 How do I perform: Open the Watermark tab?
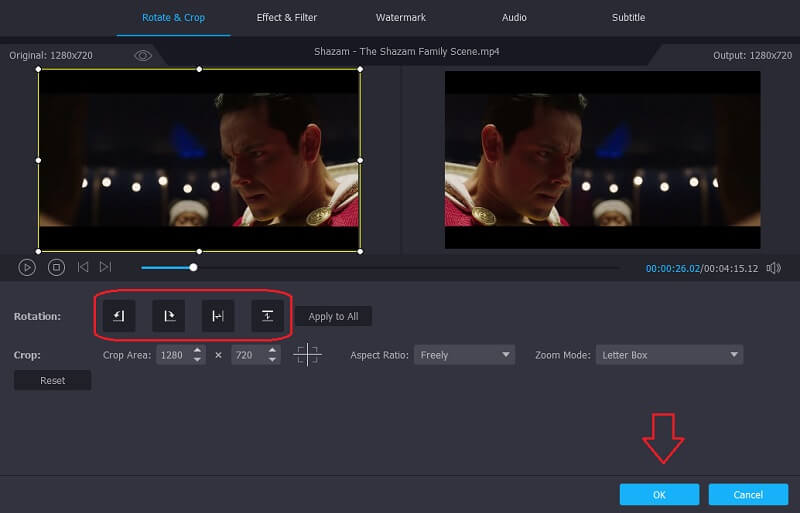click(400, 17)
